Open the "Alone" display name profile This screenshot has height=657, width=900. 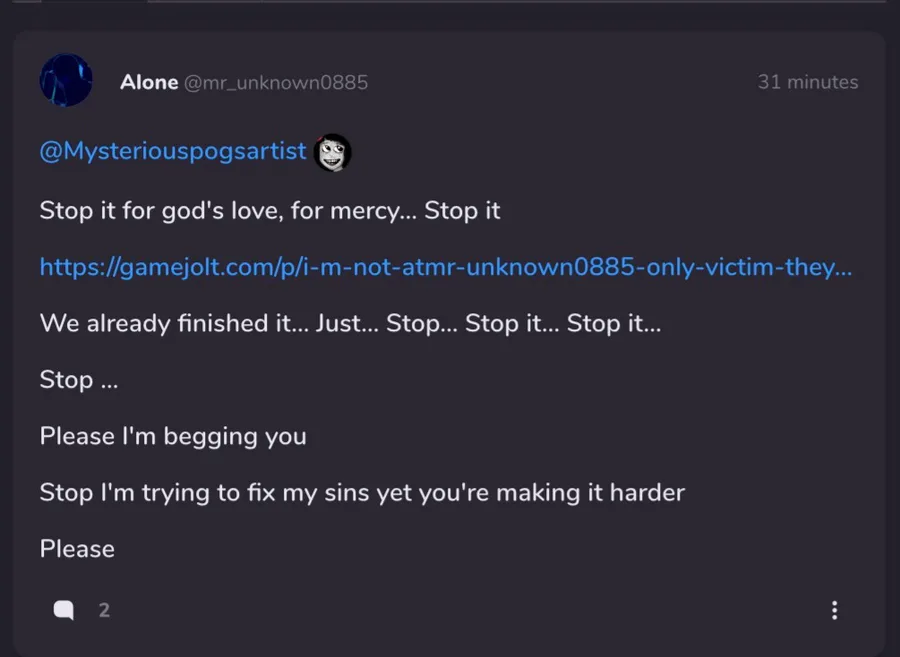pos(149,82)
